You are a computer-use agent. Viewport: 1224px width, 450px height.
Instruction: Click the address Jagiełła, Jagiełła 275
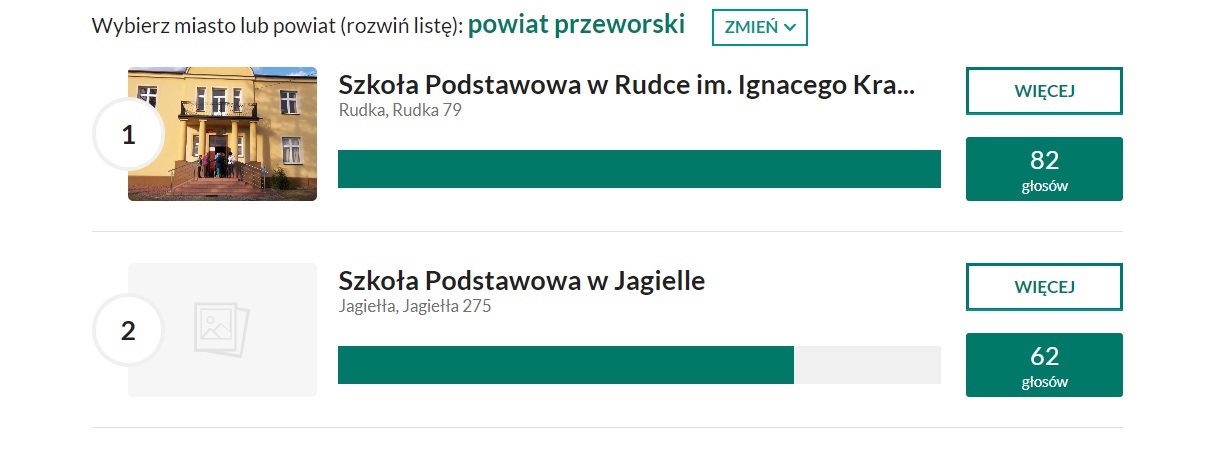click(415, 306)
